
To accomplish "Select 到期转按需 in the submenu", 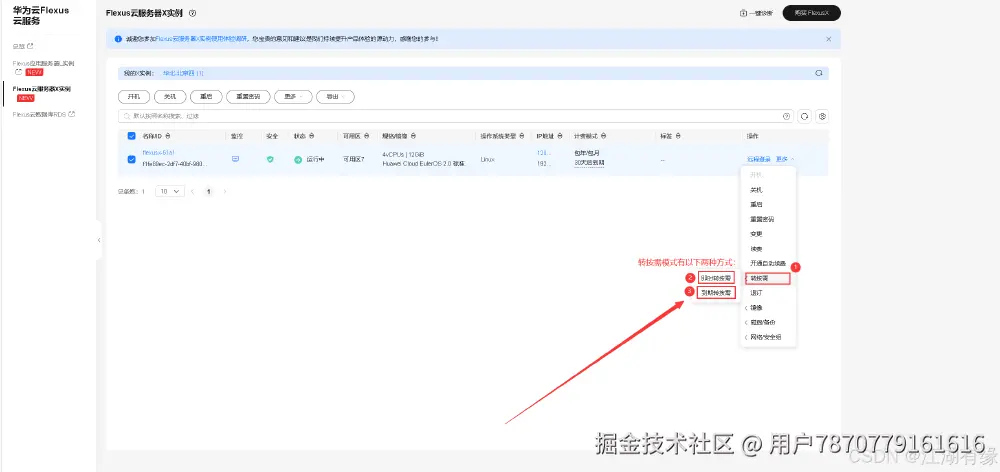I will pyautogui.click(x=716, y=293).
